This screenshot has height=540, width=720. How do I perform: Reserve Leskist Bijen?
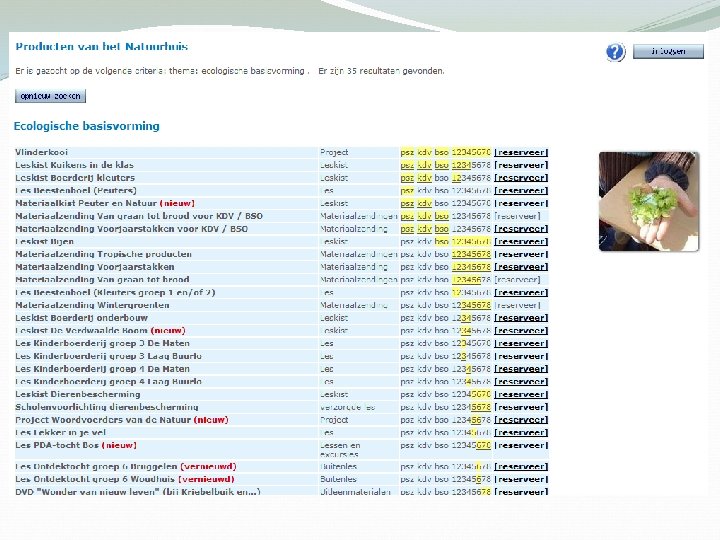[x=521, y=242]
